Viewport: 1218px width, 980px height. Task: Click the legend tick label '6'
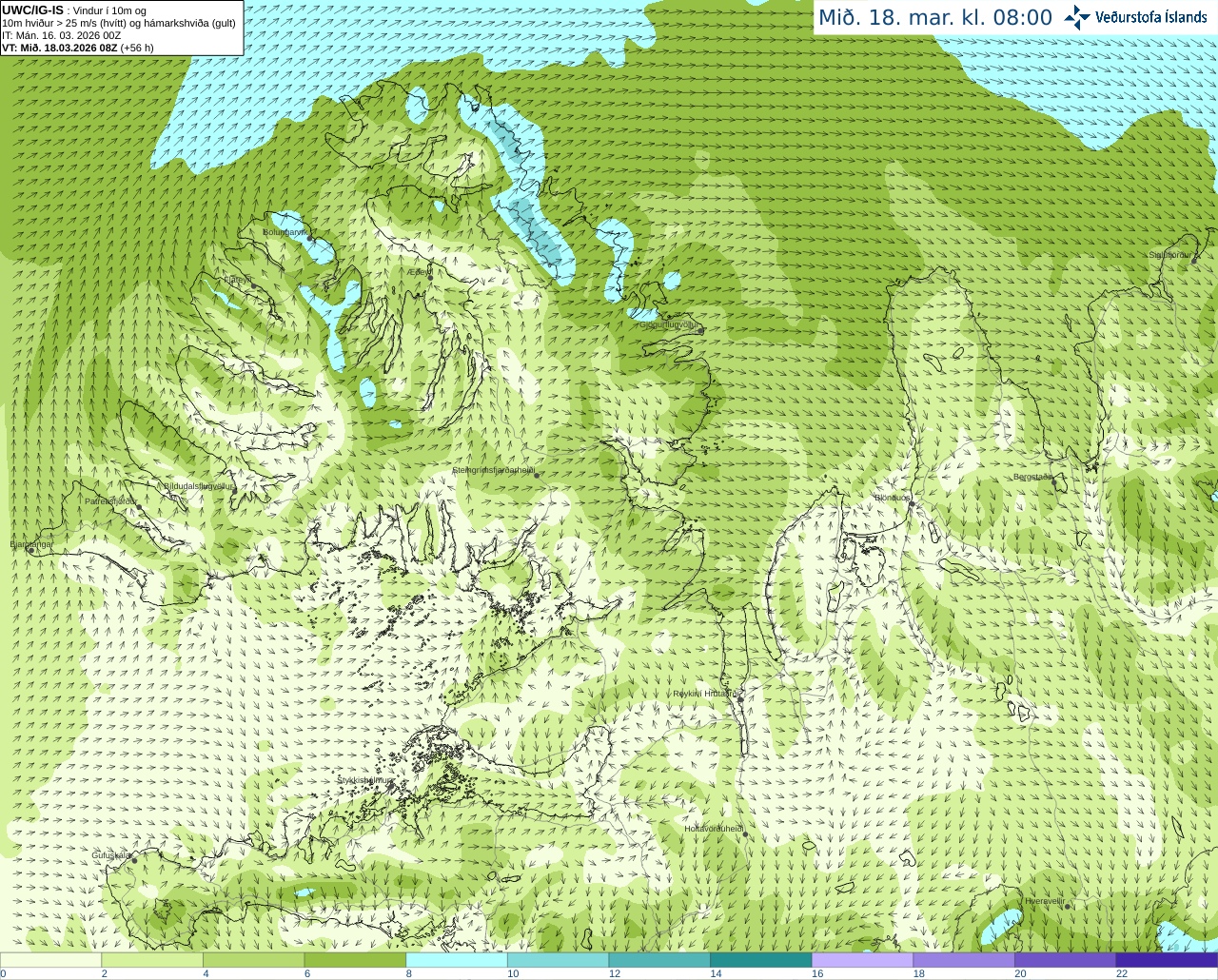pos(307,973)
